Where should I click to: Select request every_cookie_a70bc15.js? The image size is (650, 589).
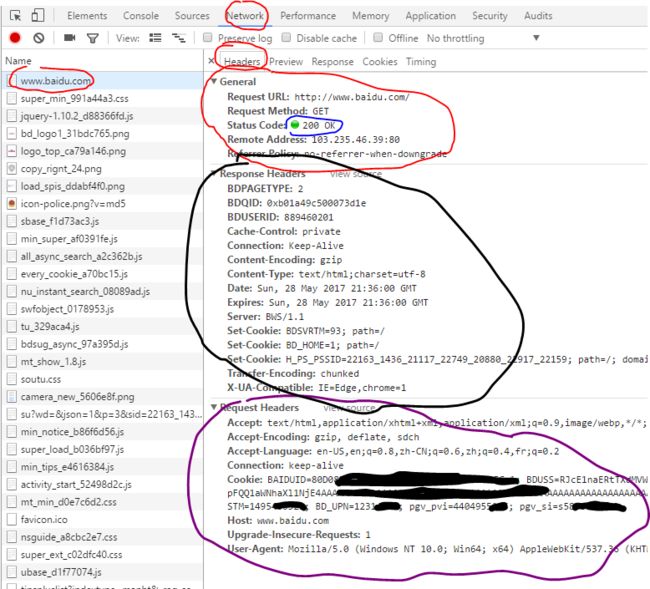click(102, 274)
